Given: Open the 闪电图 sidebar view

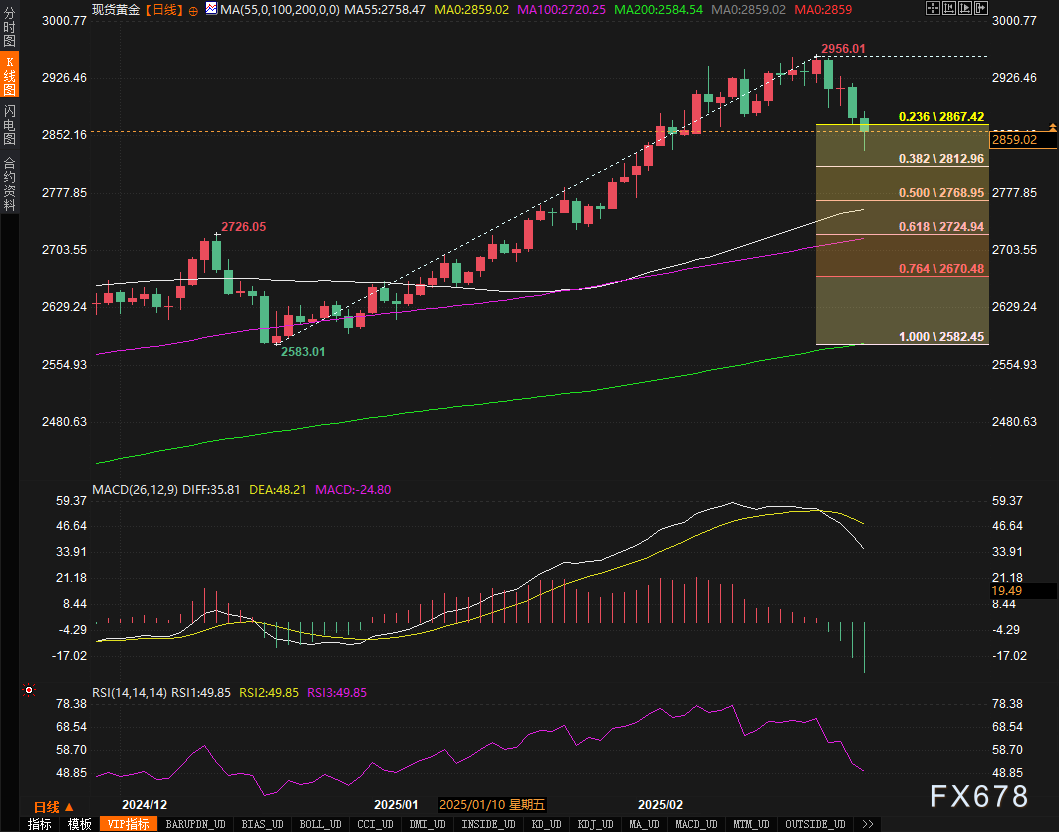Looking at the screenshot, I should click(9, 124).
